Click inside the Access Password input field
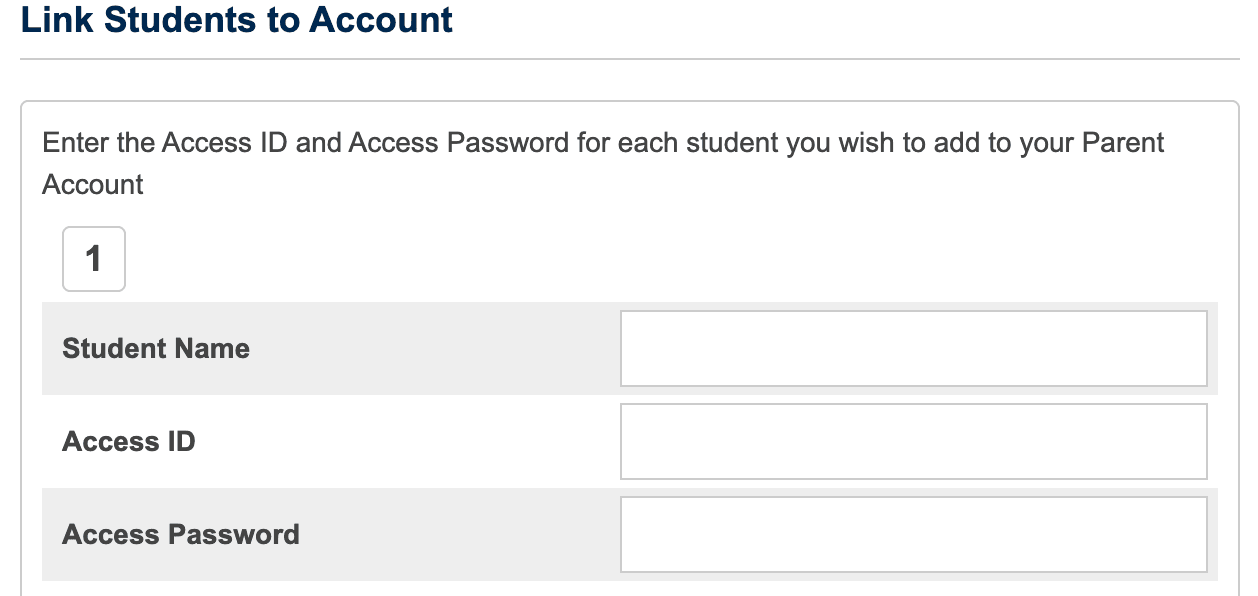This screenshot has height=596, width=1258. pyautogui.click(x=913, y=533)
